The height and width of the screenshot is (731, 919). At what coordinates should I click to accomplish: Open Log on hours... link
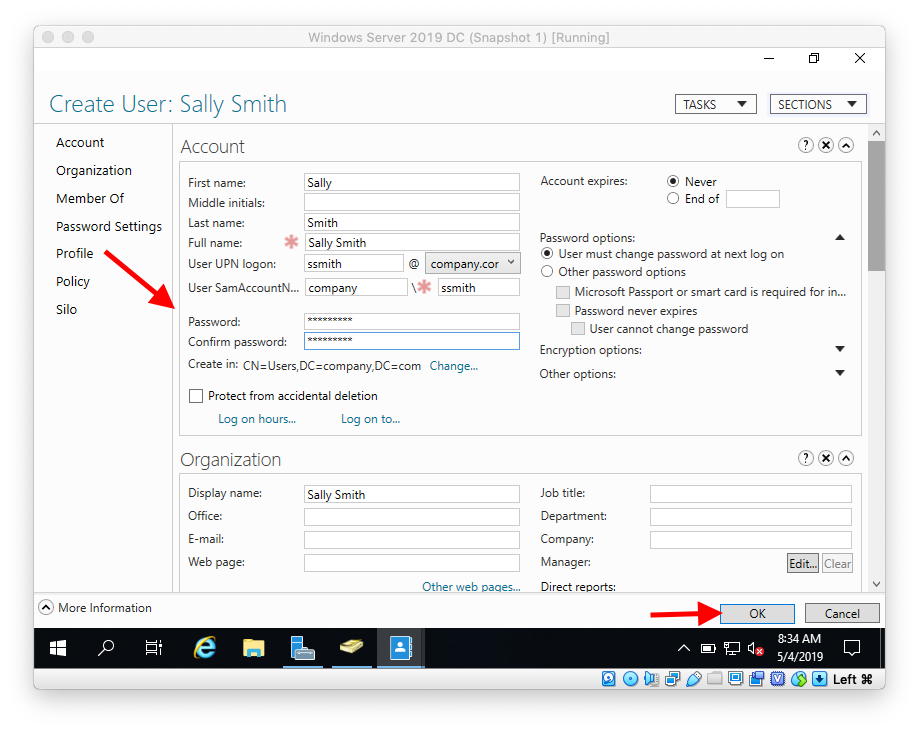[x=257, y=419]
